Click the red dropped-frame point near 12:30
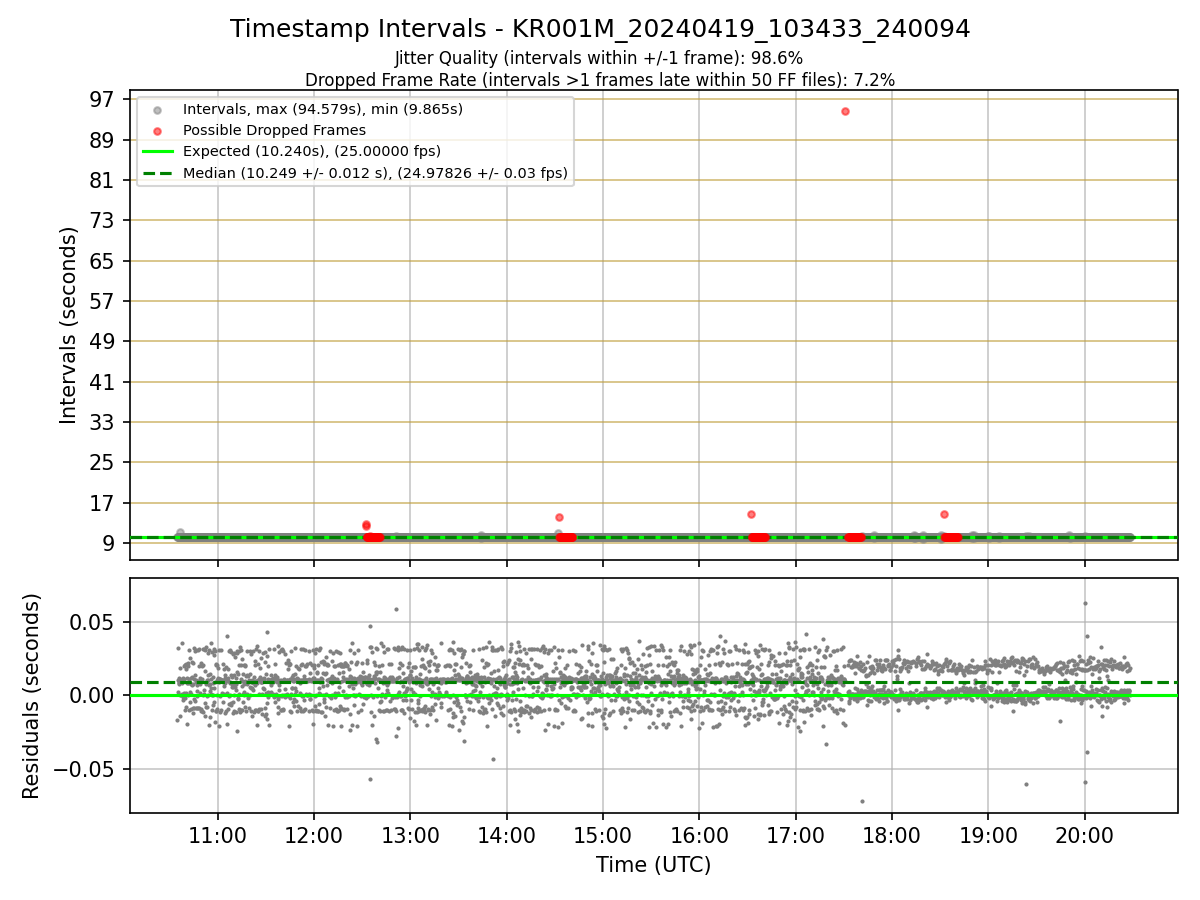Screen dimensions: 1200x900 tap(366, 525)
